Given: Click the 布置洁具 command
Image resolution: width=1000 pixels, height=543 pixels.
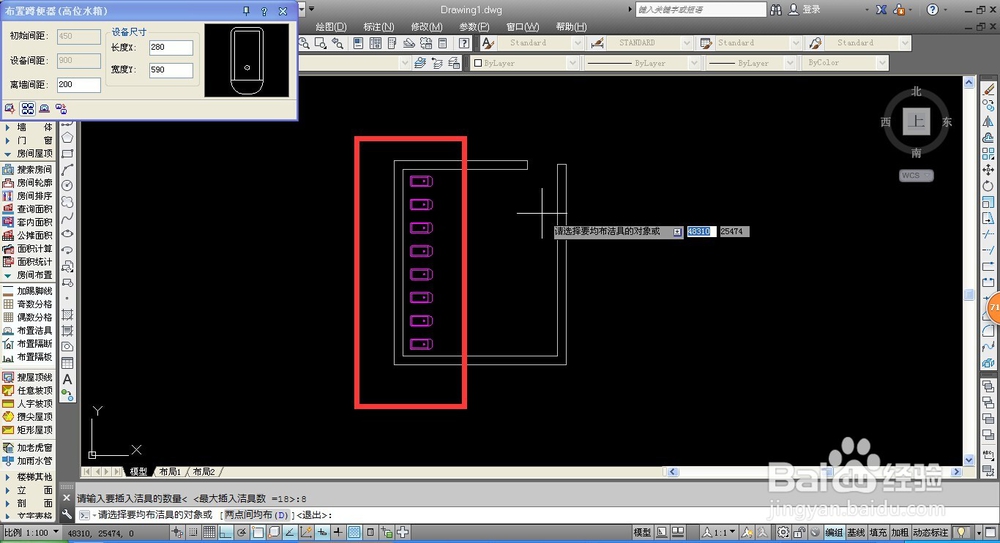Looking at the screenshot, I should (28, 331).
